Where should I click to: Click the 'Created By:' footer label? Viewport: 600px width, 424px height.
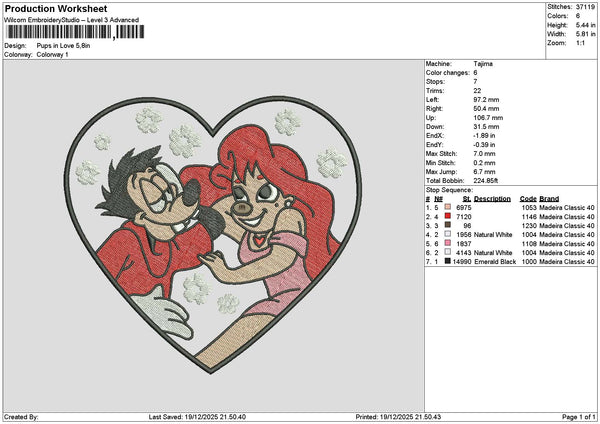(x=21, y=417)
